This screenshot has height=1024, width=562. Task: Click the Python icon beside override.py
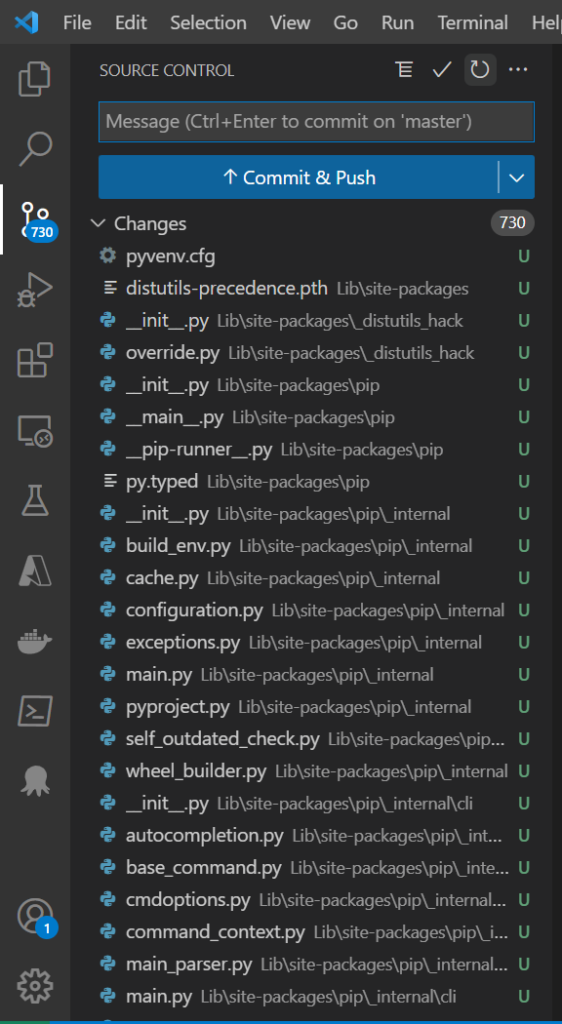pyautogui.click(x=108, y=353)
